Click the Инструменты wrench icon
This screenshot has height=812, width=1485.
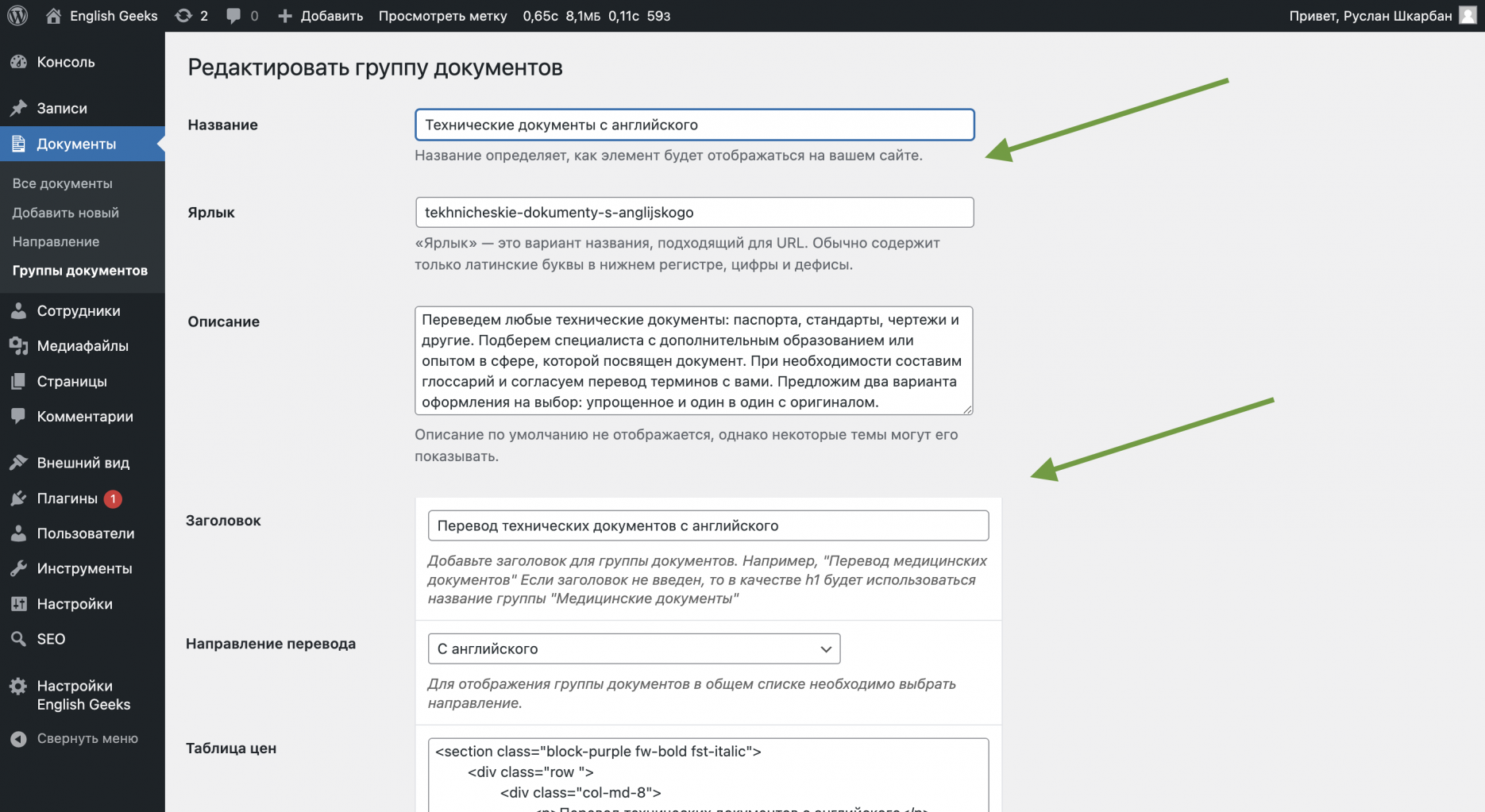pos(18,568)
